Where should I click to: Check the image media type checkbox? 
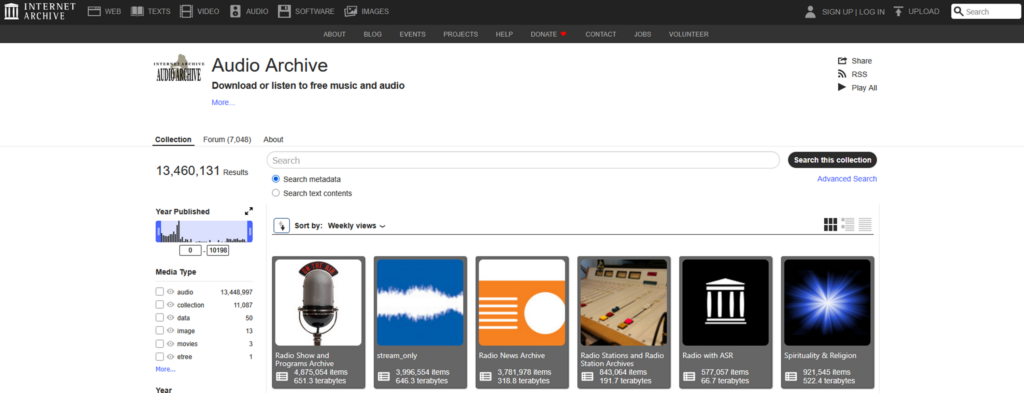coord(160,331)
